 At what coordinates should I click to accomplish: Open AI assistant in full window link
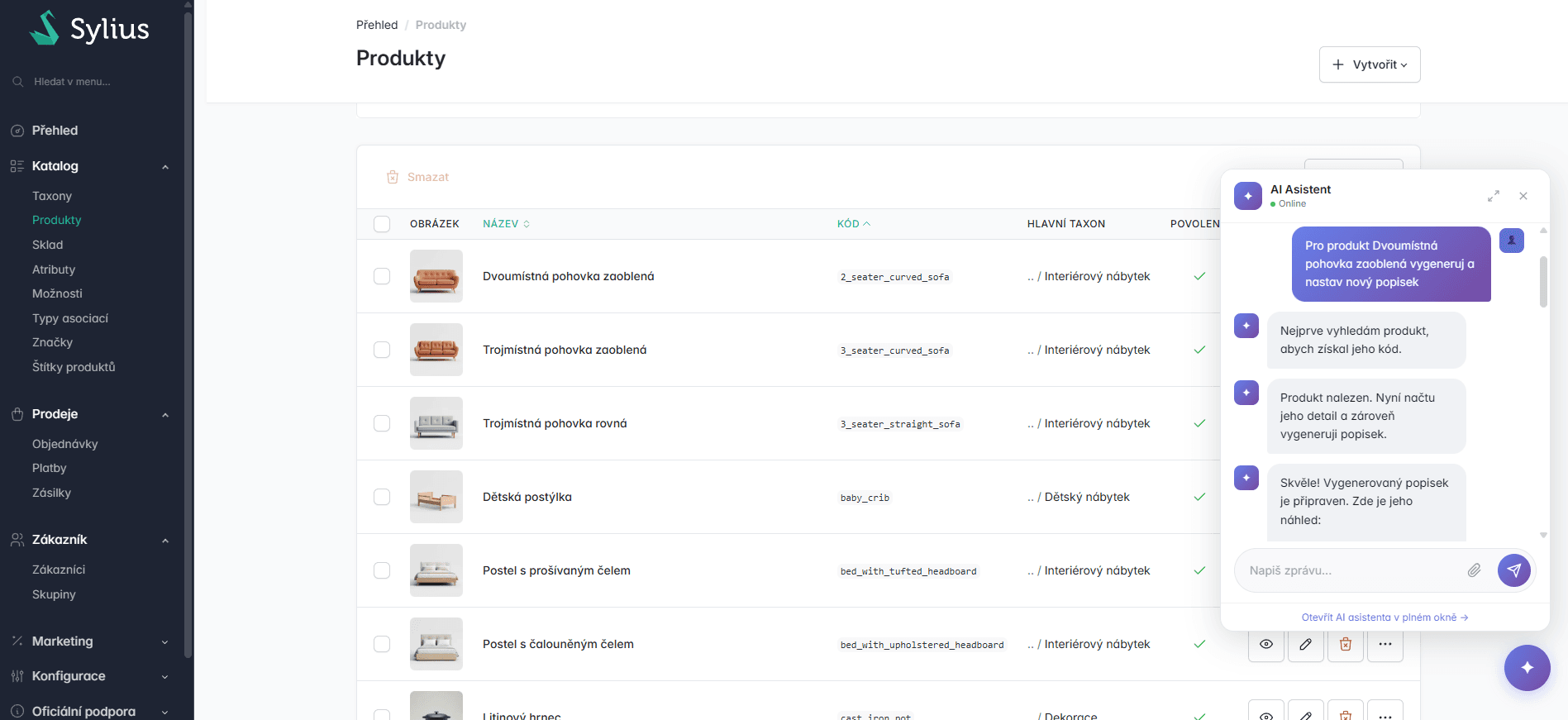point(1384,617)
